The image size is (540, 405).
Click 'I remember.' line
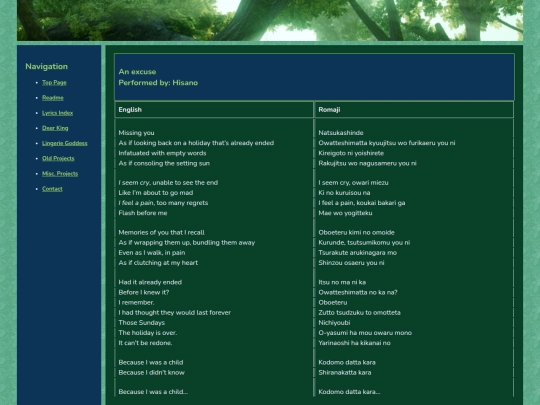click(x=136, y=302)
